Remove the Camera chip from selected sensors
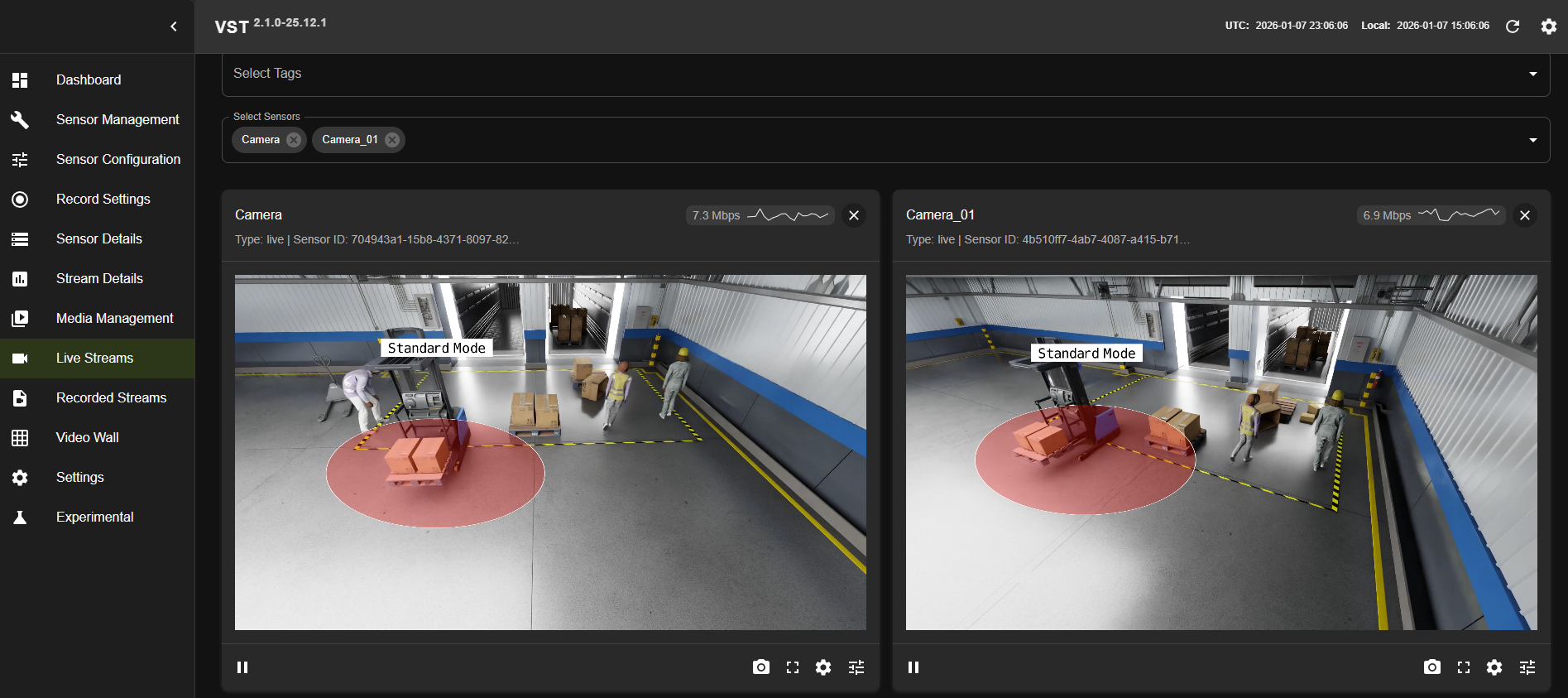The width and height of the screenshot is (1568, 698). pos(294,140)
